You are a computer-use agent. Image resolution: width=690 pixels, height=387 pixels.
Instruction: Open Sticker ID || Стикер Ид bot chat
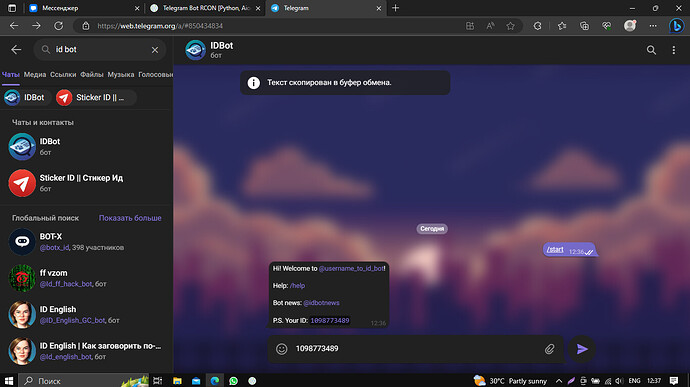[86, 183]
